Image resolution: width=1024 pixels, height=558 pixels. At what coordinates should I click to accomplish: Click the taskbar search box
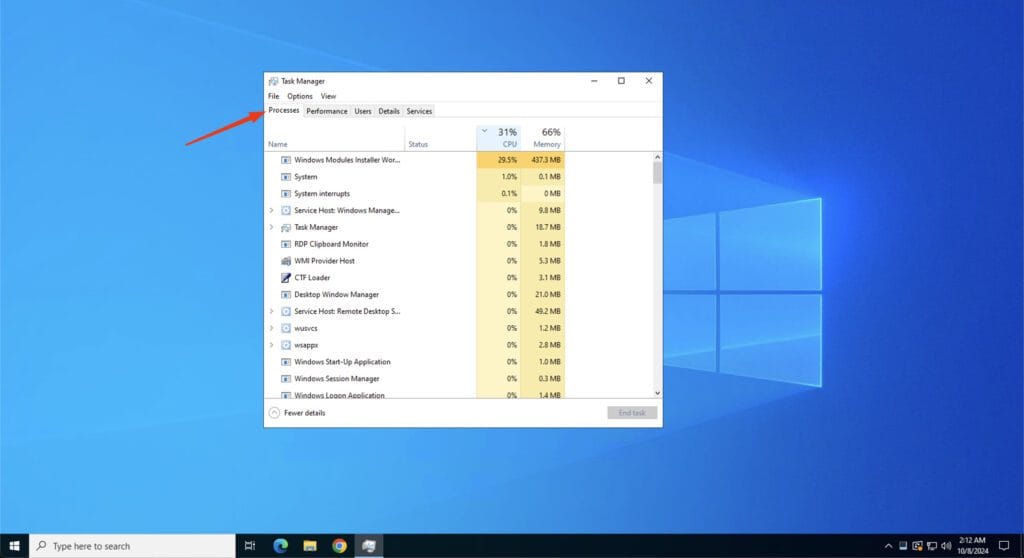133,546
